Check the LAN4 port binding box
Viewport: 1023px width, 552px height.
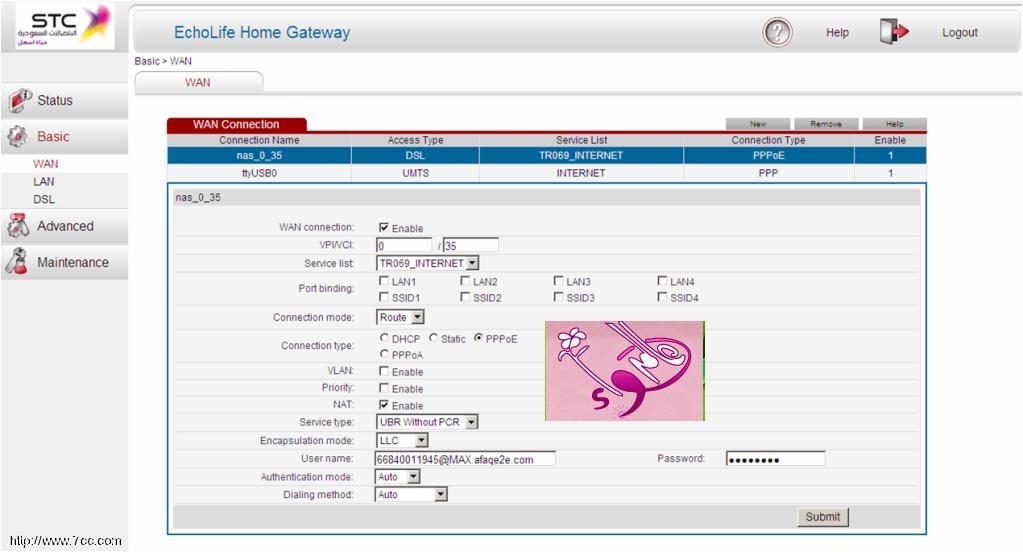tap(662, 281)
